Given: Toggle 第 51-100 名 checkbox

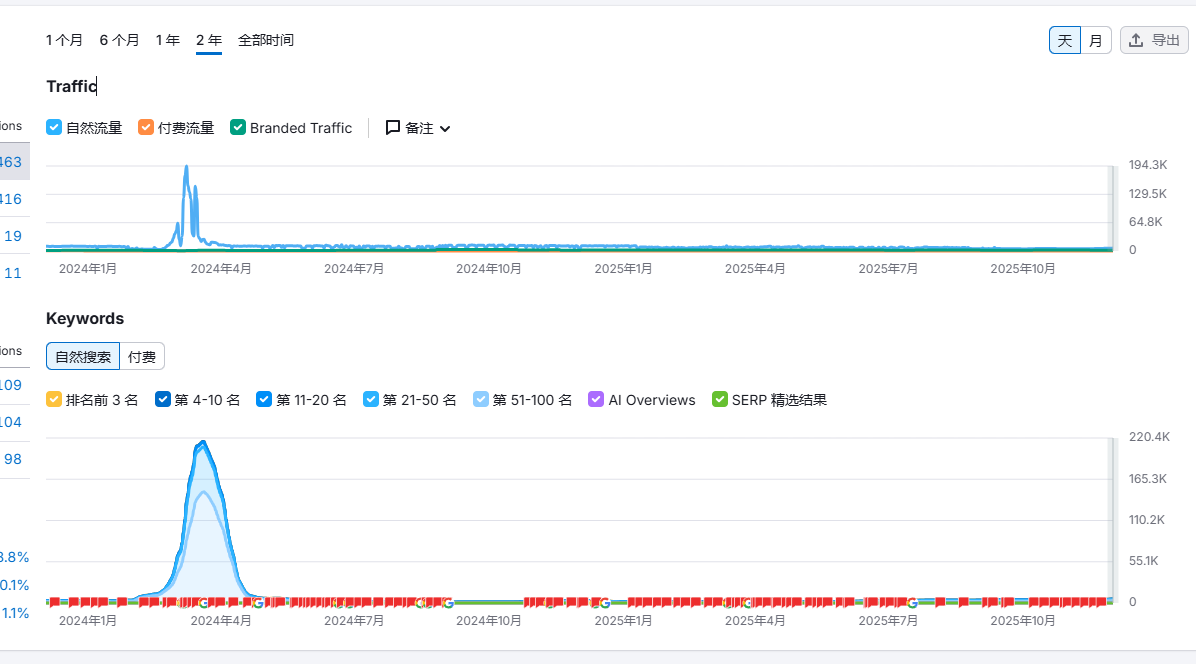Looking at the screenshot, I should point(481,400).
